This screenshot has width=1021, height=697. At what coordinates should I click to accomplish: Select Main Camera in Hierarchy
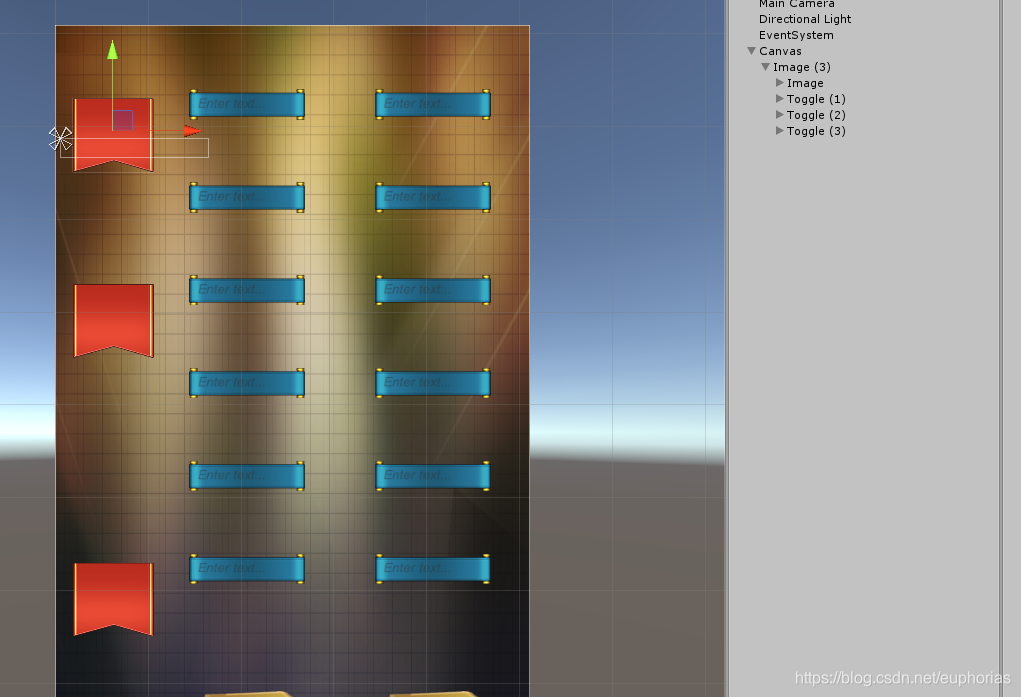(796, 4)
